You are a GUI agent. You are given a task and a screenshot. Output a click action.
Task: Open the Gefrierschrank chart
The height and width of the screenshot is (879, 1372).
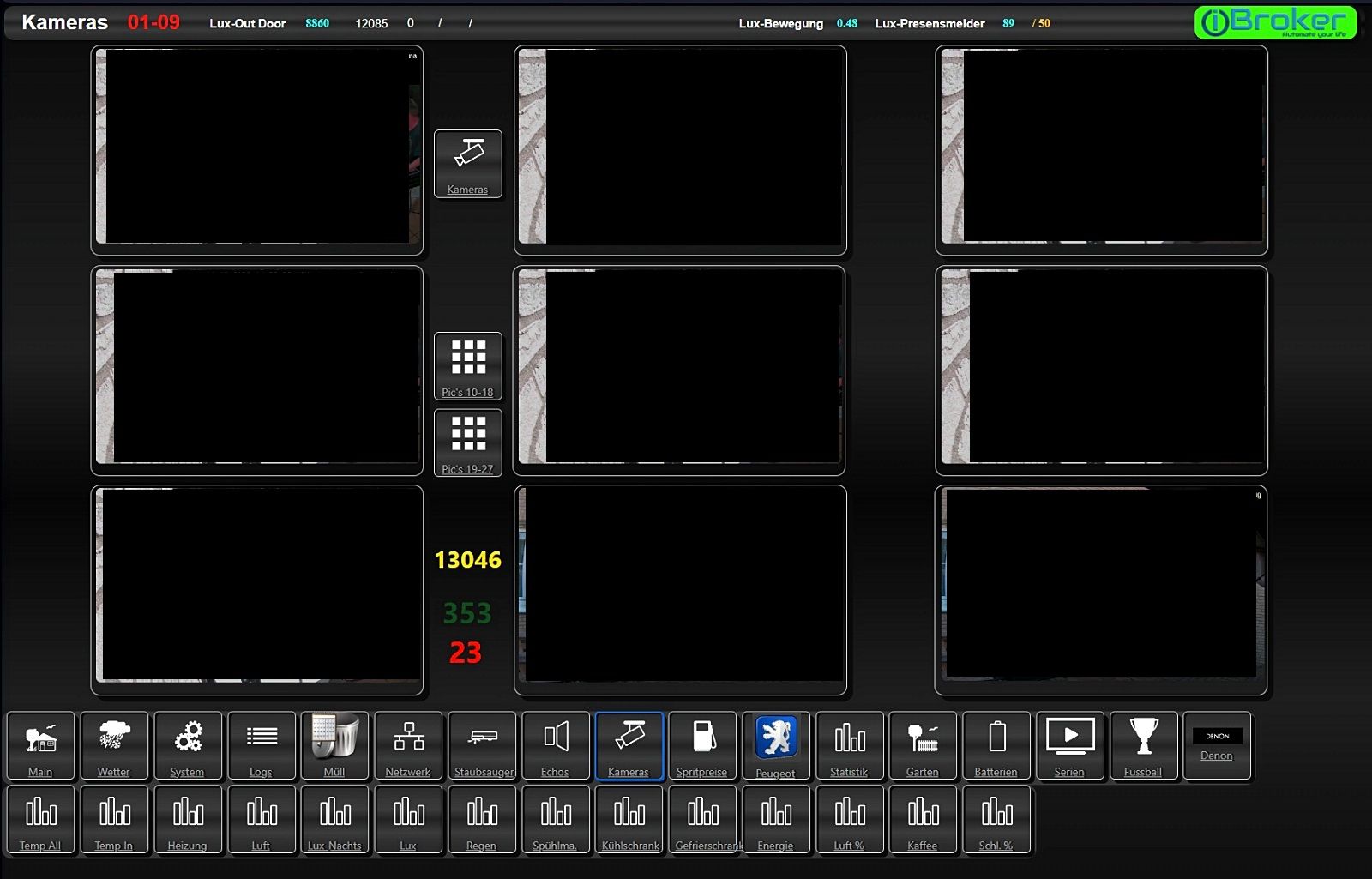point(702,820)
